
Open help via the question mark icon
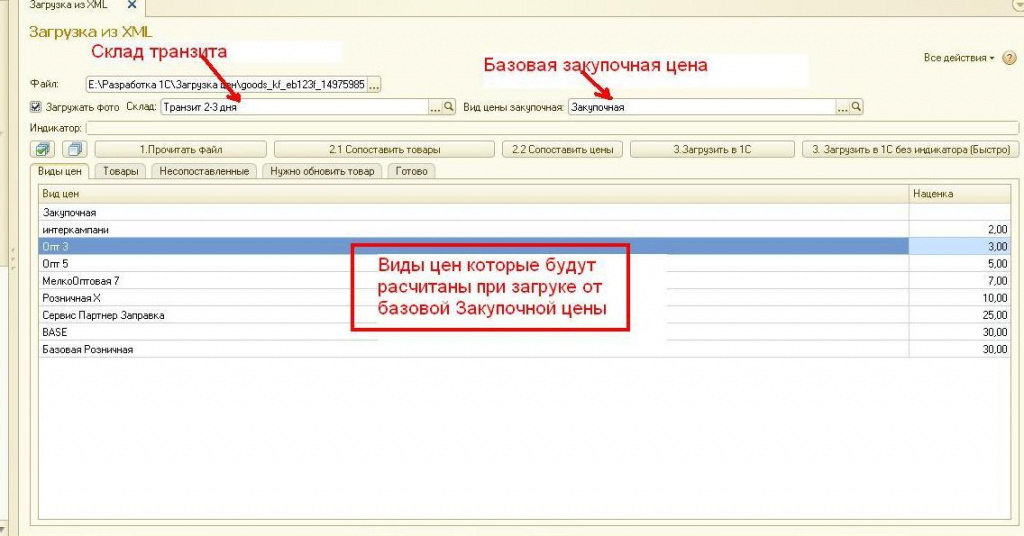pos(1009,58)
